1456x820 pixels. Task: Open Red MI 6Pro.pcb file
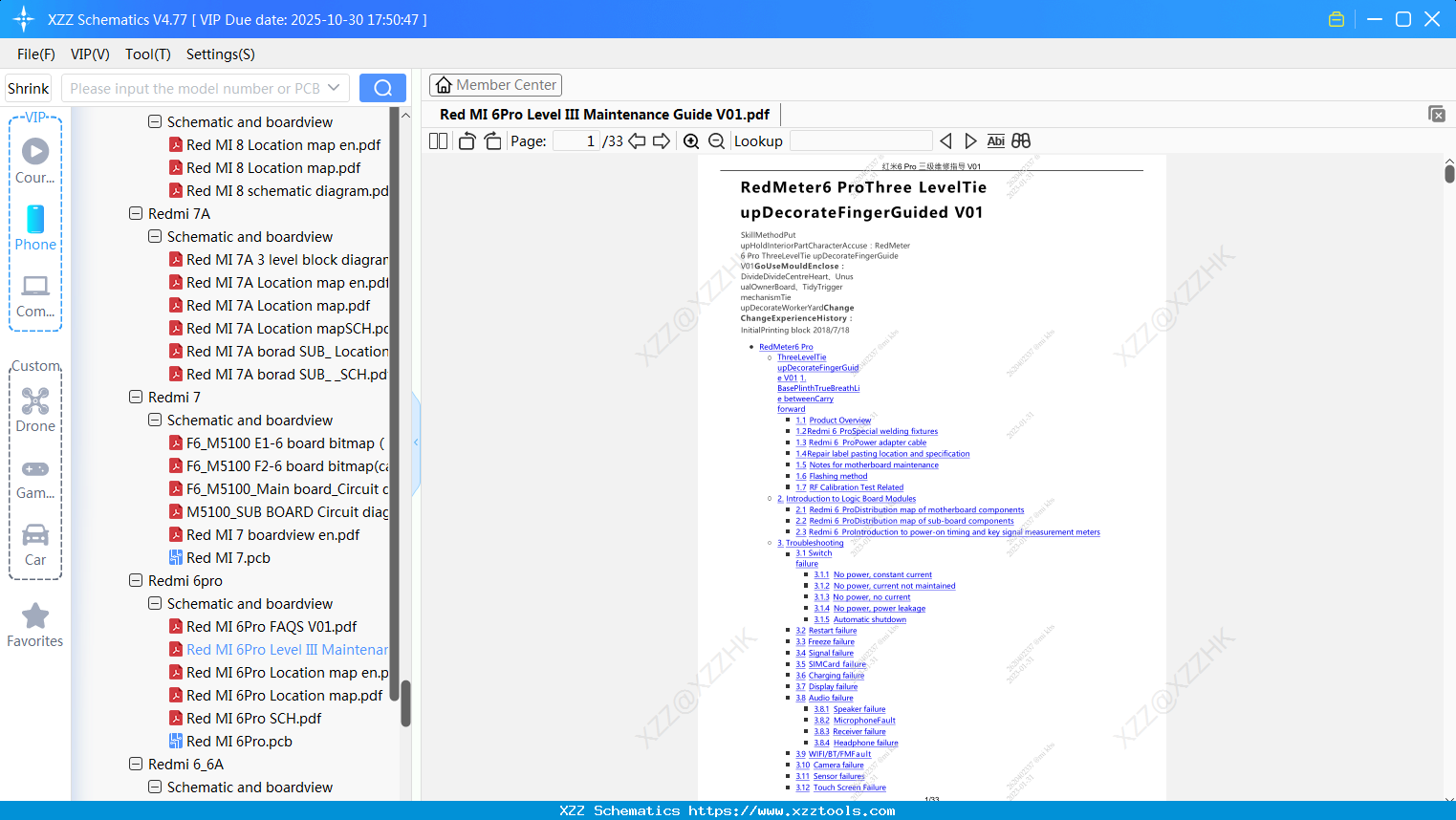(231, 741)
